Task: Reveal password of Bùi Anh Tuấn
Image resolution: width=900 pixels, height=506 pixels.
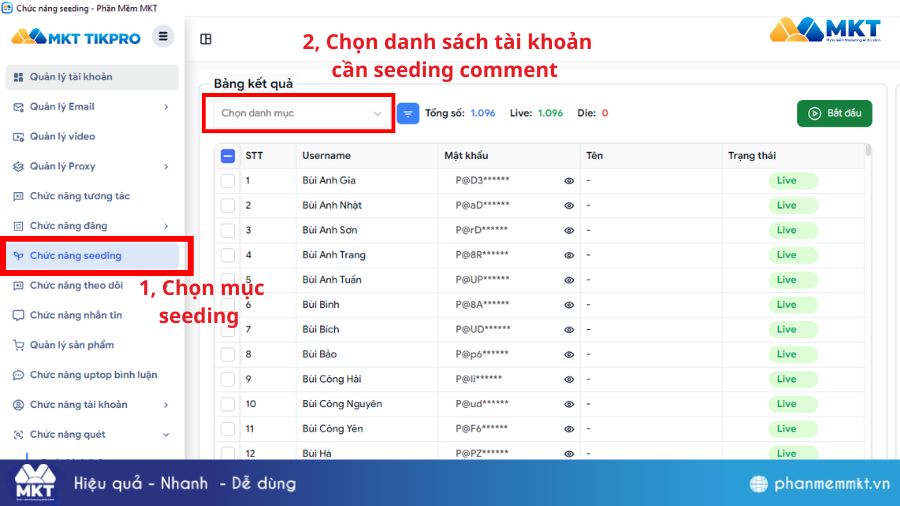Action: [569, 280]
